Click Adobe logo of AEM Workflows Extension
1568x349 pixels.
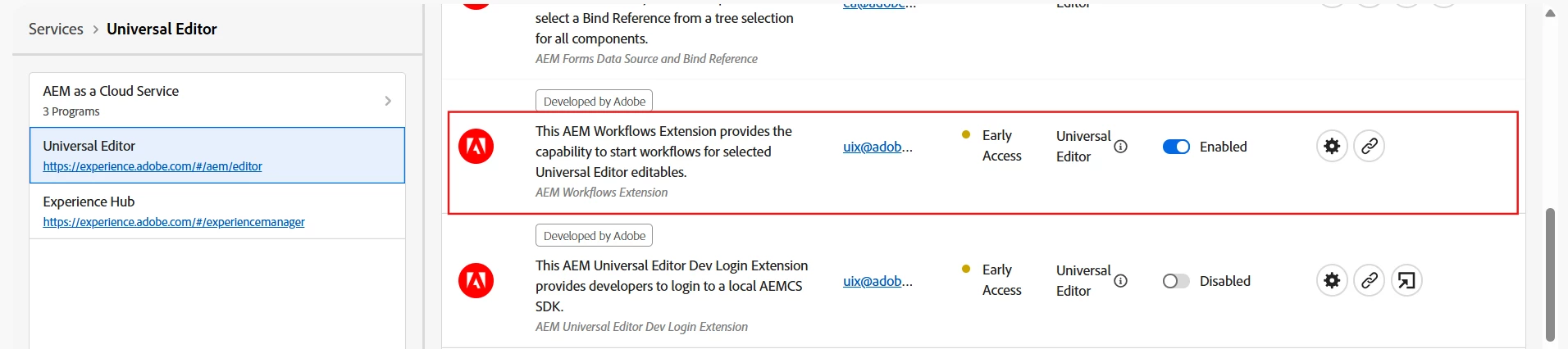pyautogui.click(x=476, y=147)
